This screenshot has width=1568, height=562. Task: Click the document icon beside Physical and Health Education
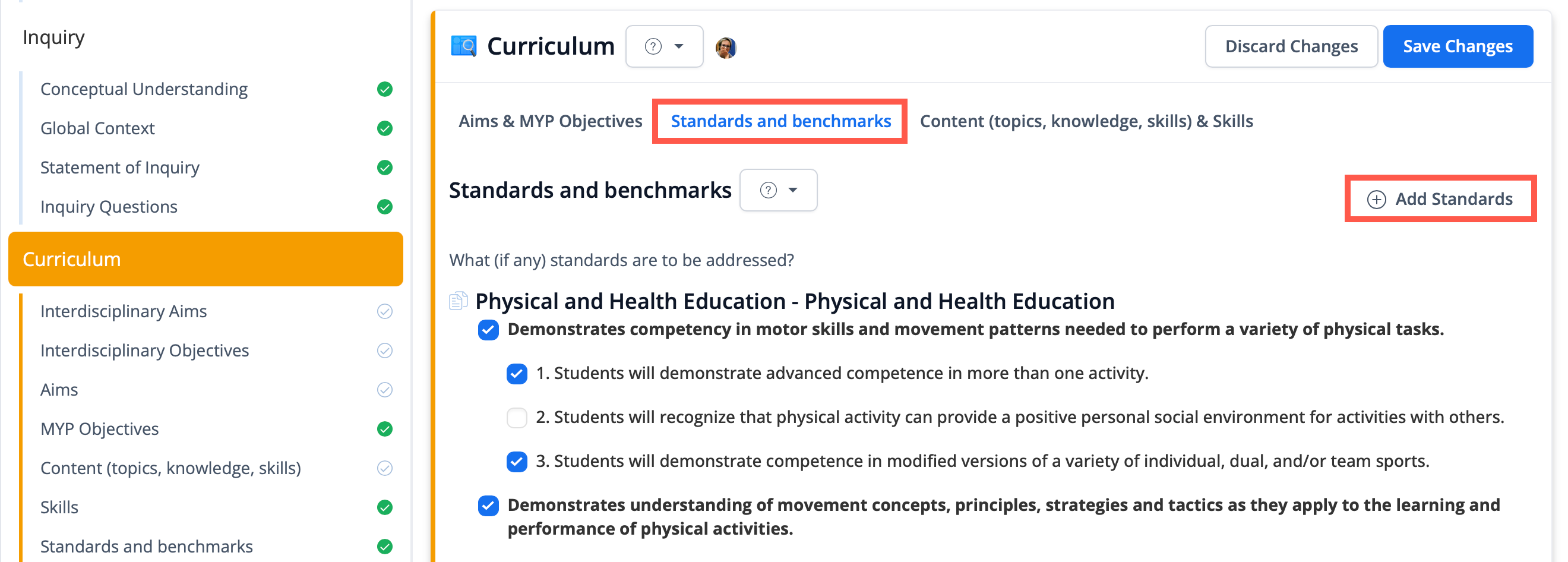tap(458, 301)
